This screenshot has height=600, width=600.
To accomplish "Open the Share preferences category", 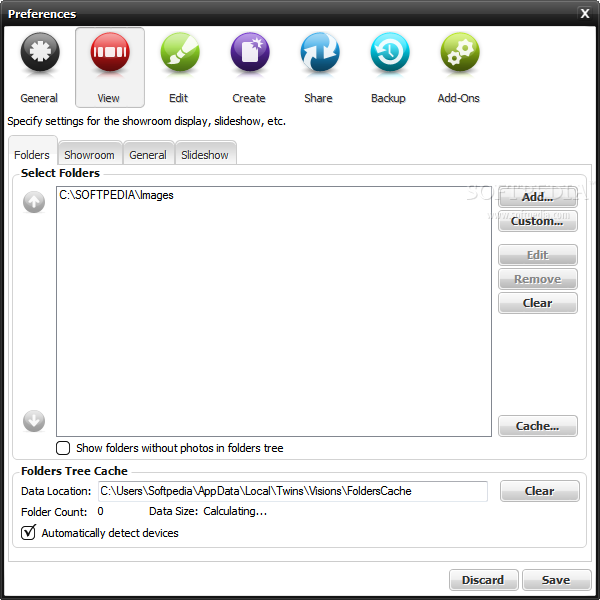I will [319, 67].
